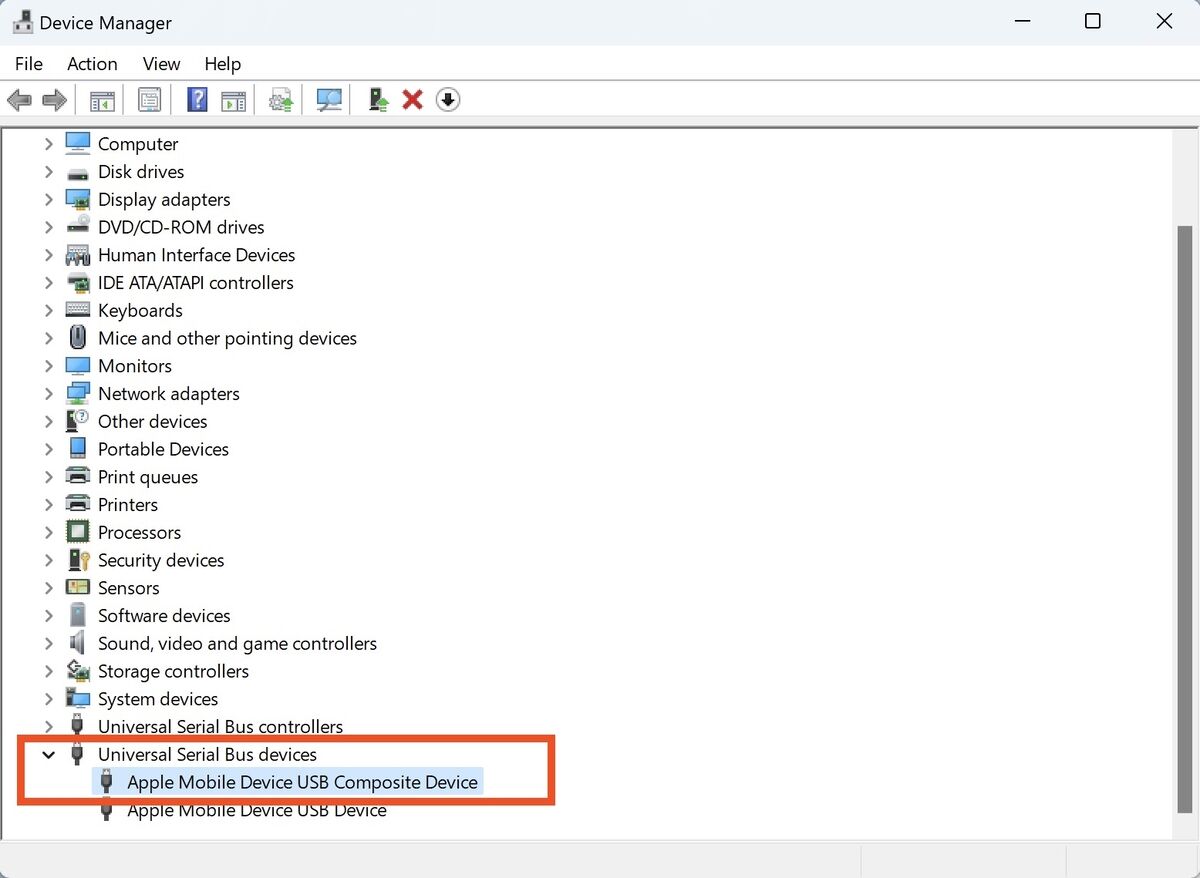Expand the Disk drives chevron

click(48, 172)
